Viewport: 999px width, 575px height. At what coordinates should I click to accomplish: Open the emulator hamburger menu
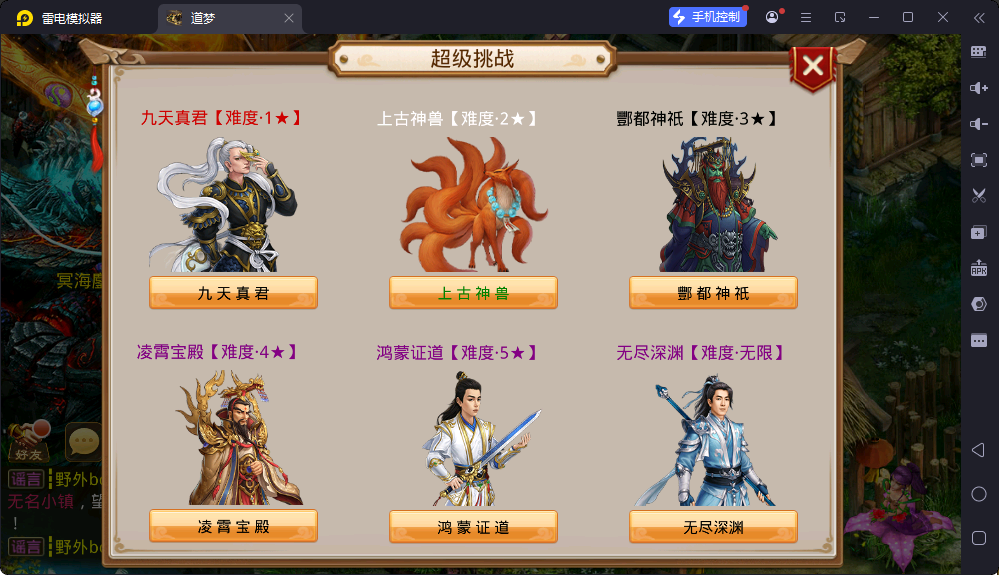(x=806, y=18)
